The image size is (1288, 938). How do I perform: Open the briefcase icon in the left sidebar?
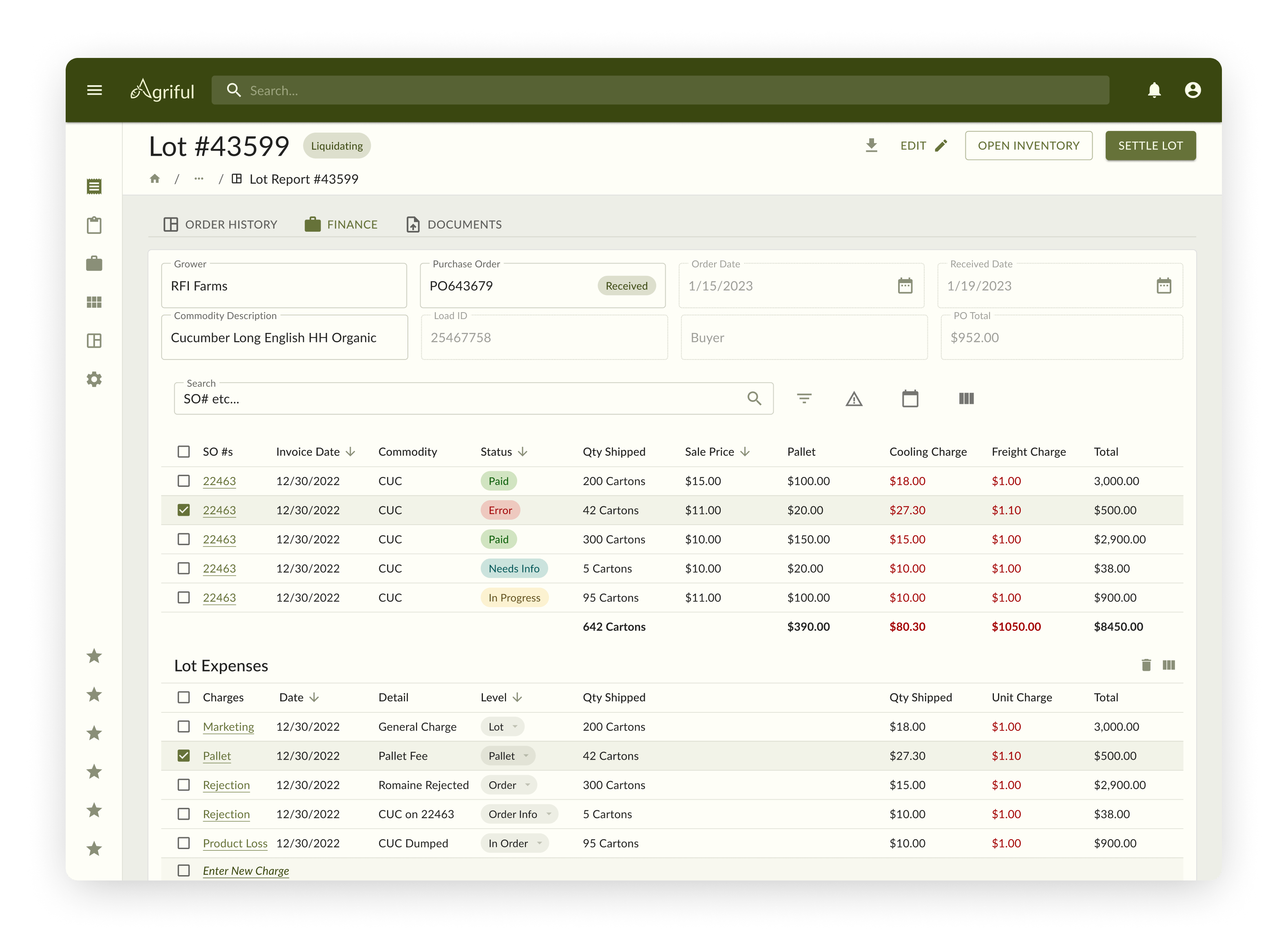(x=94, y=263)
